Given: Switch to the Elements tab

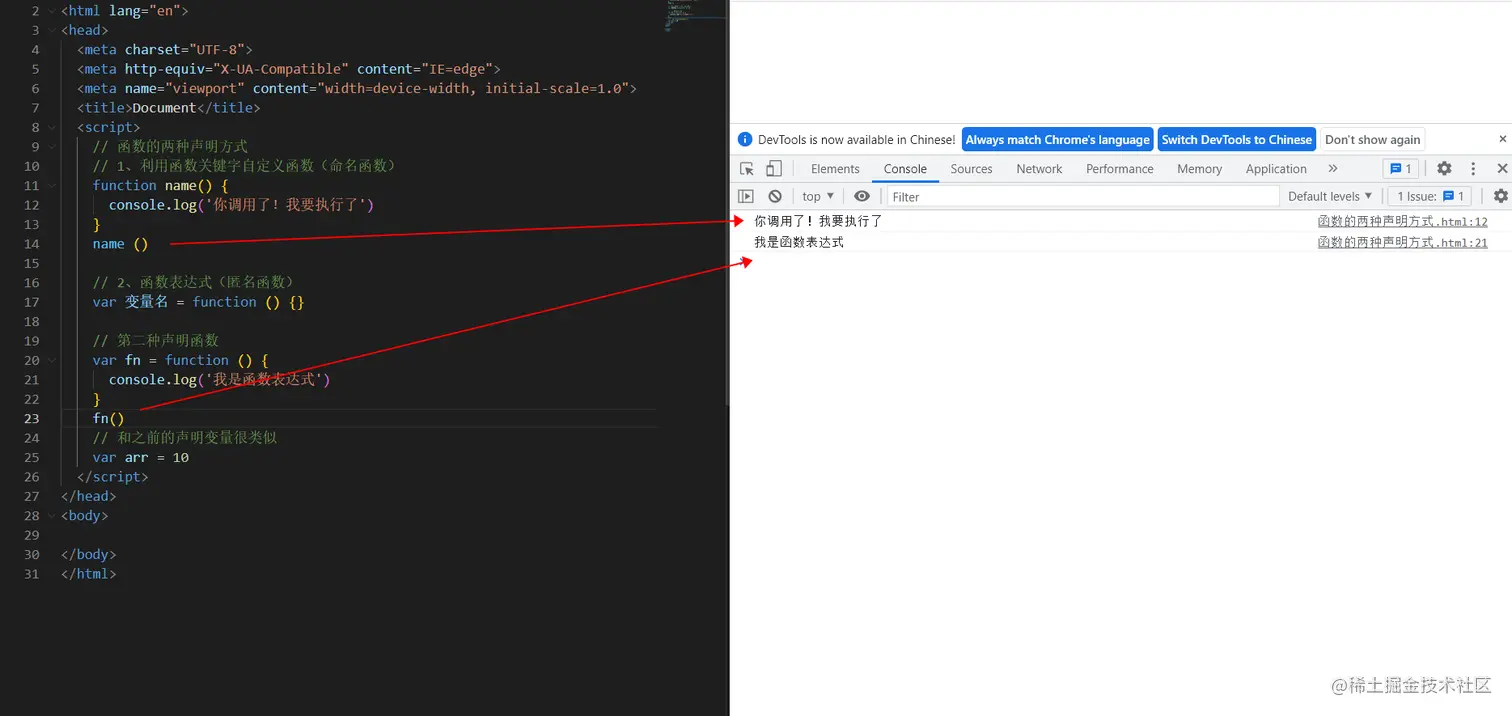Looking at the screenshot, I should pyautogui.click(x=835, y=169).
